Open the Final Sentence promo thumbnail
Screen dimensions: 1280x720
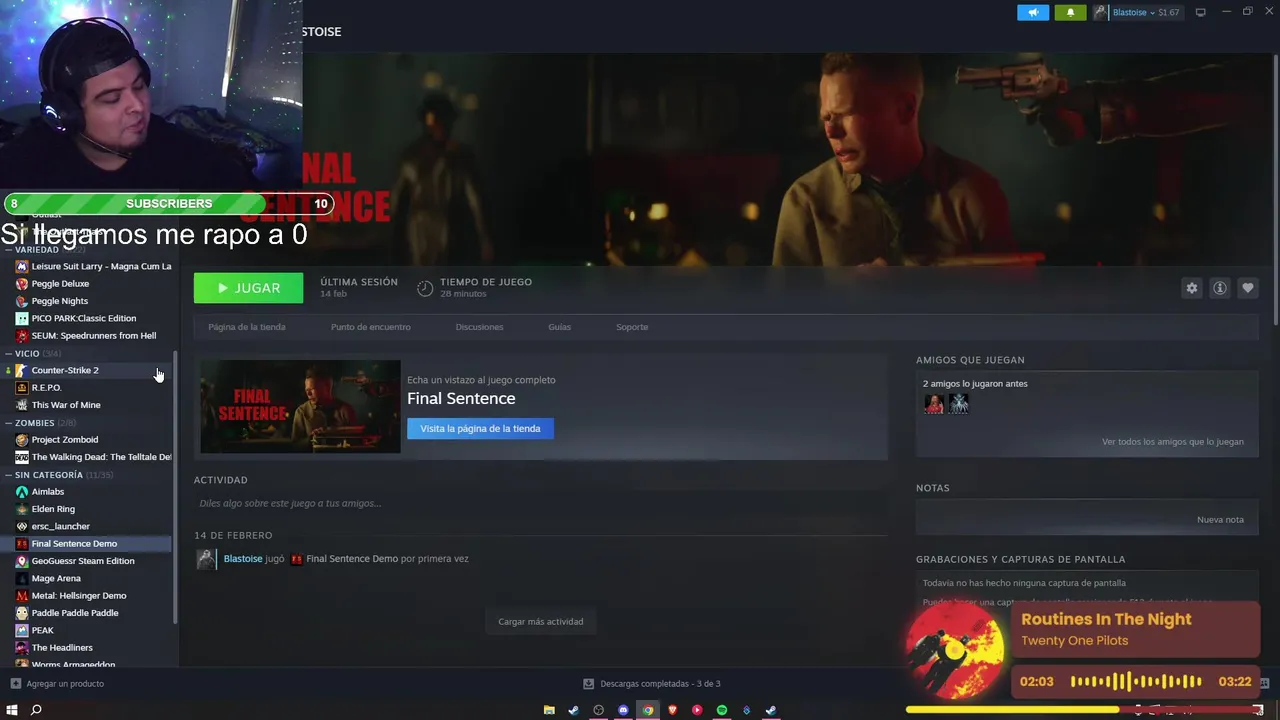pyautogui.click(x=300, y=406)
